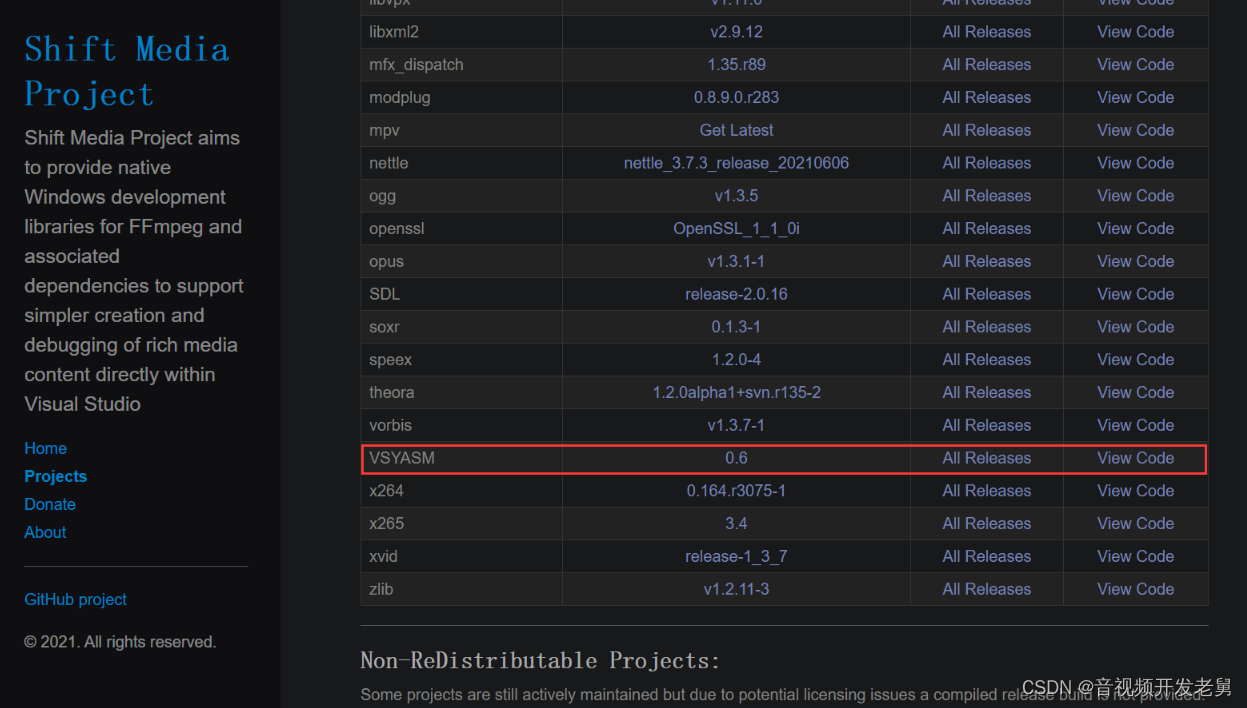Viewport: 1247px width, 708px height.
Task: View Code for libxml2
Action: click(1136, 32)
